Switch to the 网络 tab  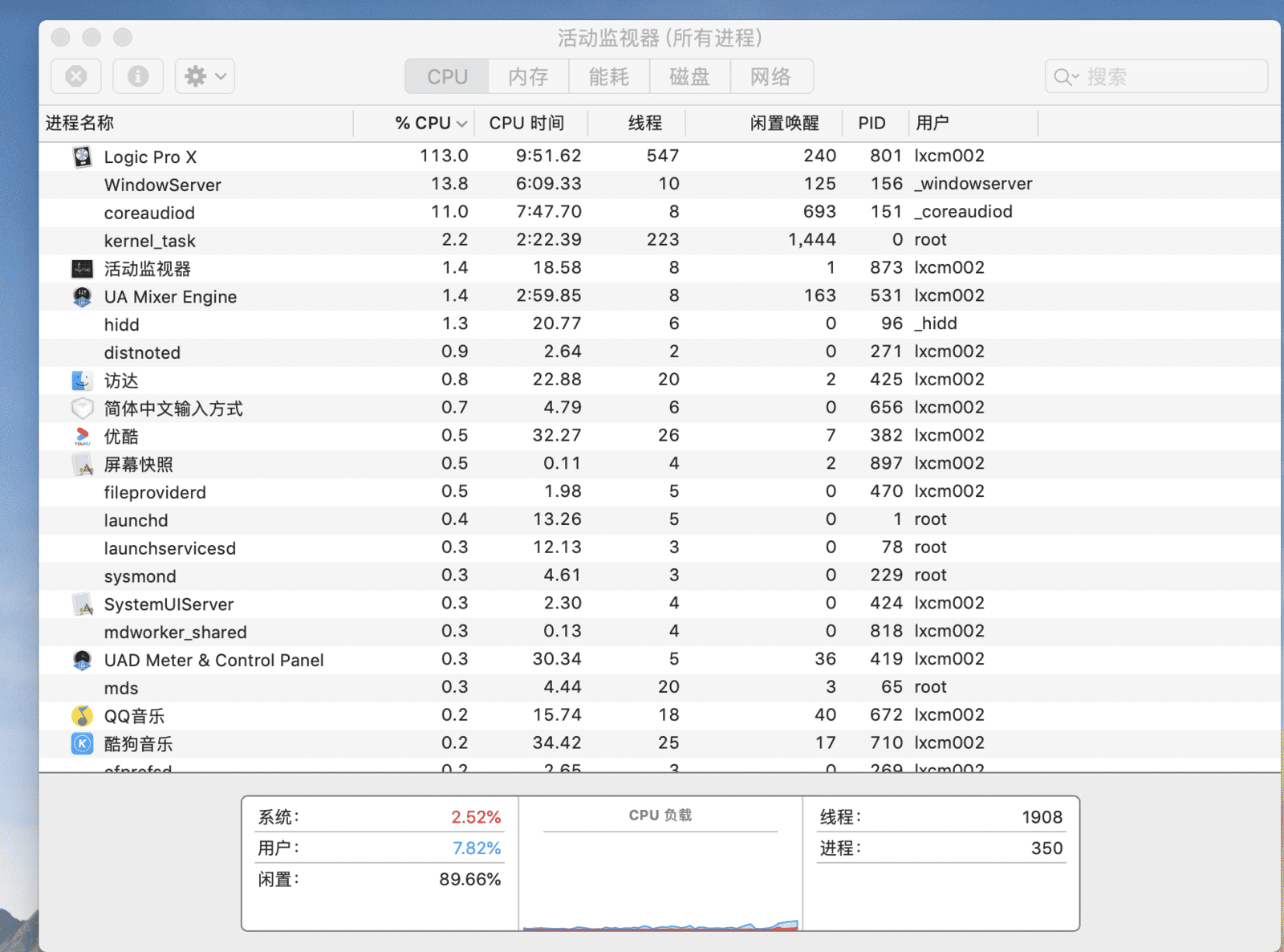pyautogui.click(x=771, y=76)
